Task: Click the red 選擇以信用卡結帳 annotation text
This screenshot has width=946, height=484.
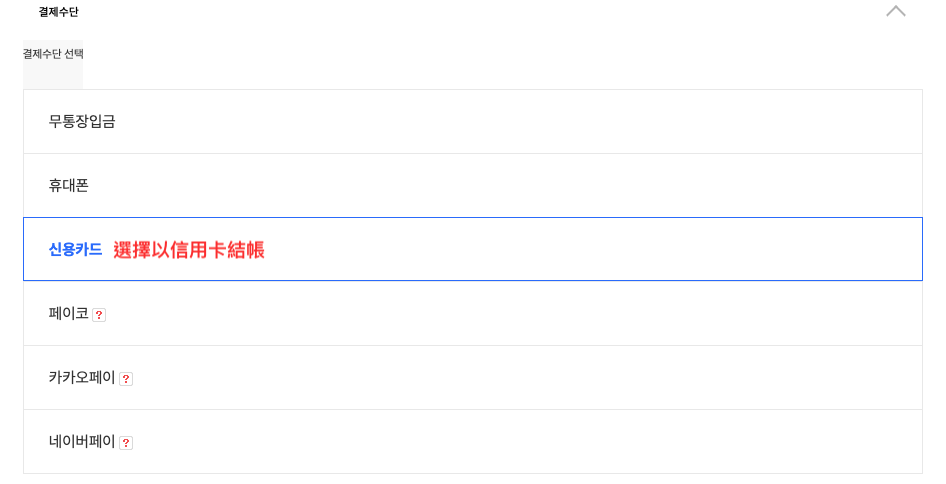Action: (x=189, y=250)
